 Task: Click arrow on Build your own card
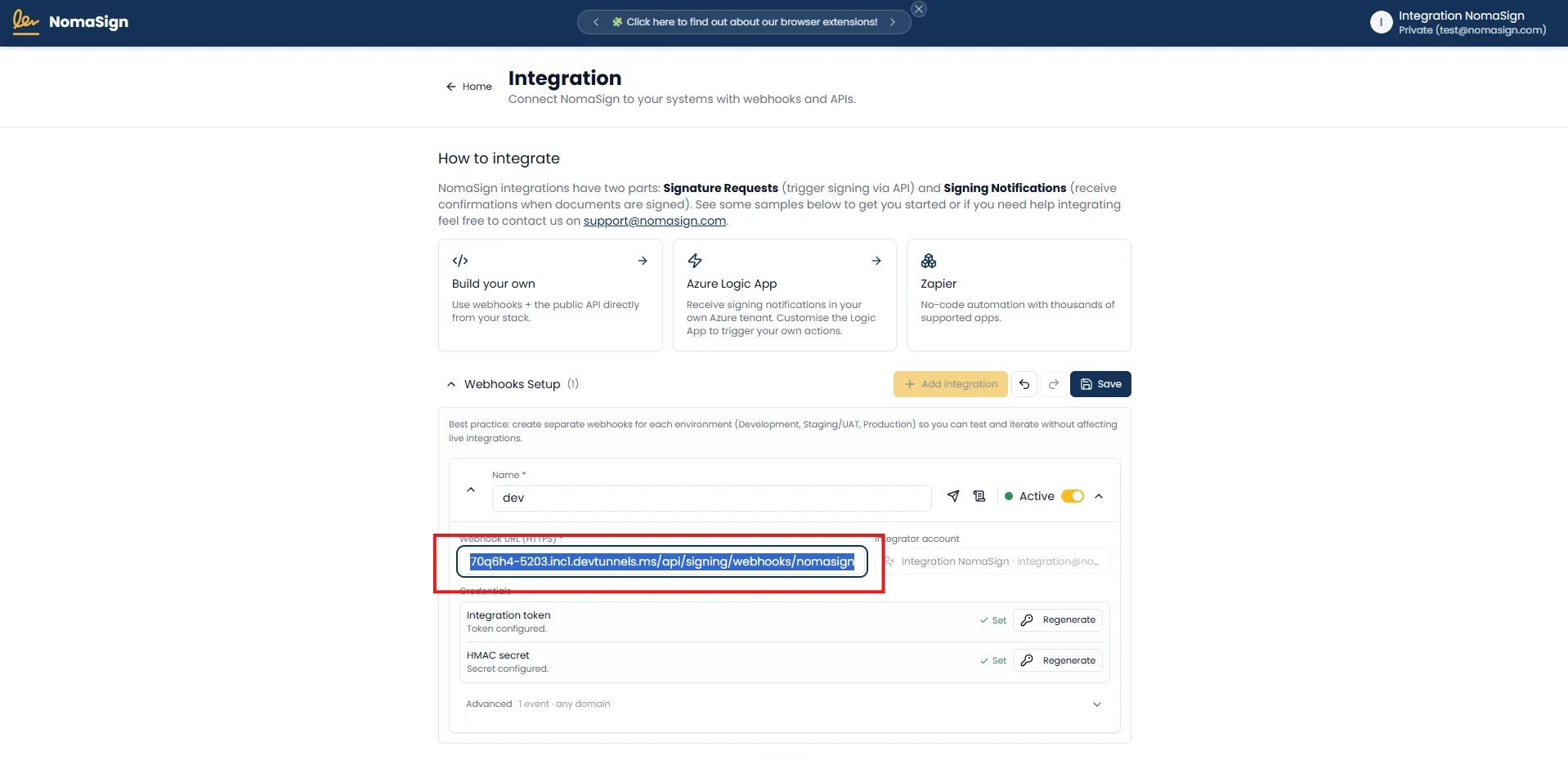643,261
